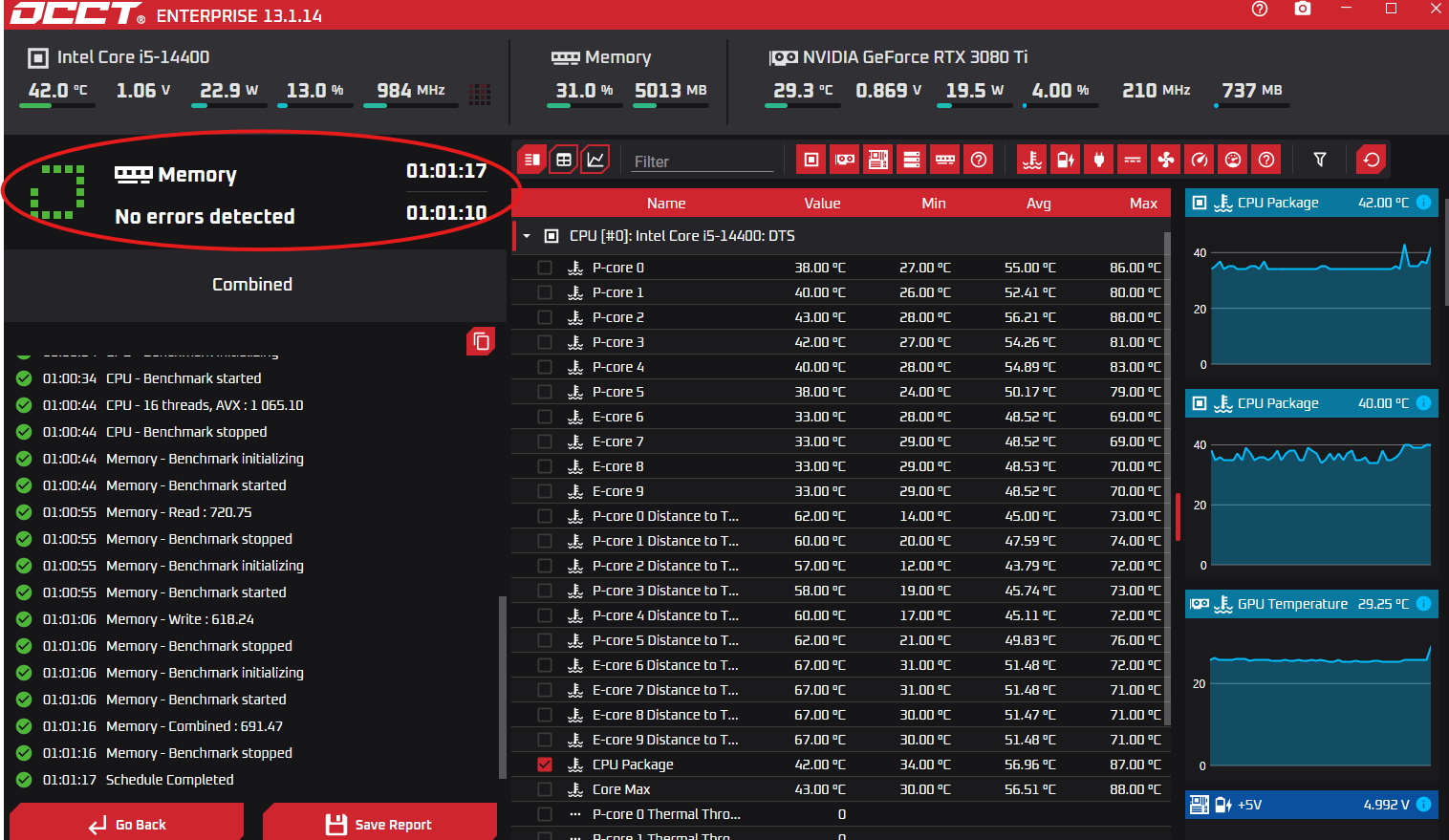
Task: Click the 'No errors detected' status text
Action: 205,217
